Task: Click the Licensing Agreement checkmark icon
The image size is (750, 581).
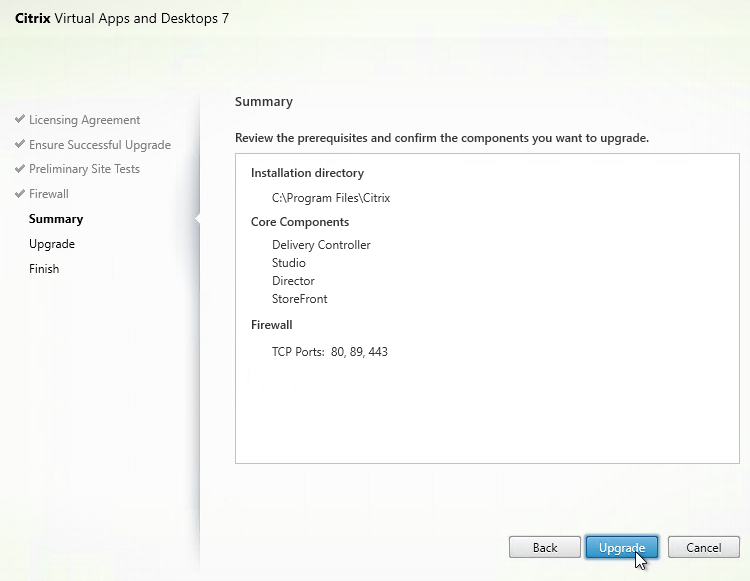Action: point(20,119)
